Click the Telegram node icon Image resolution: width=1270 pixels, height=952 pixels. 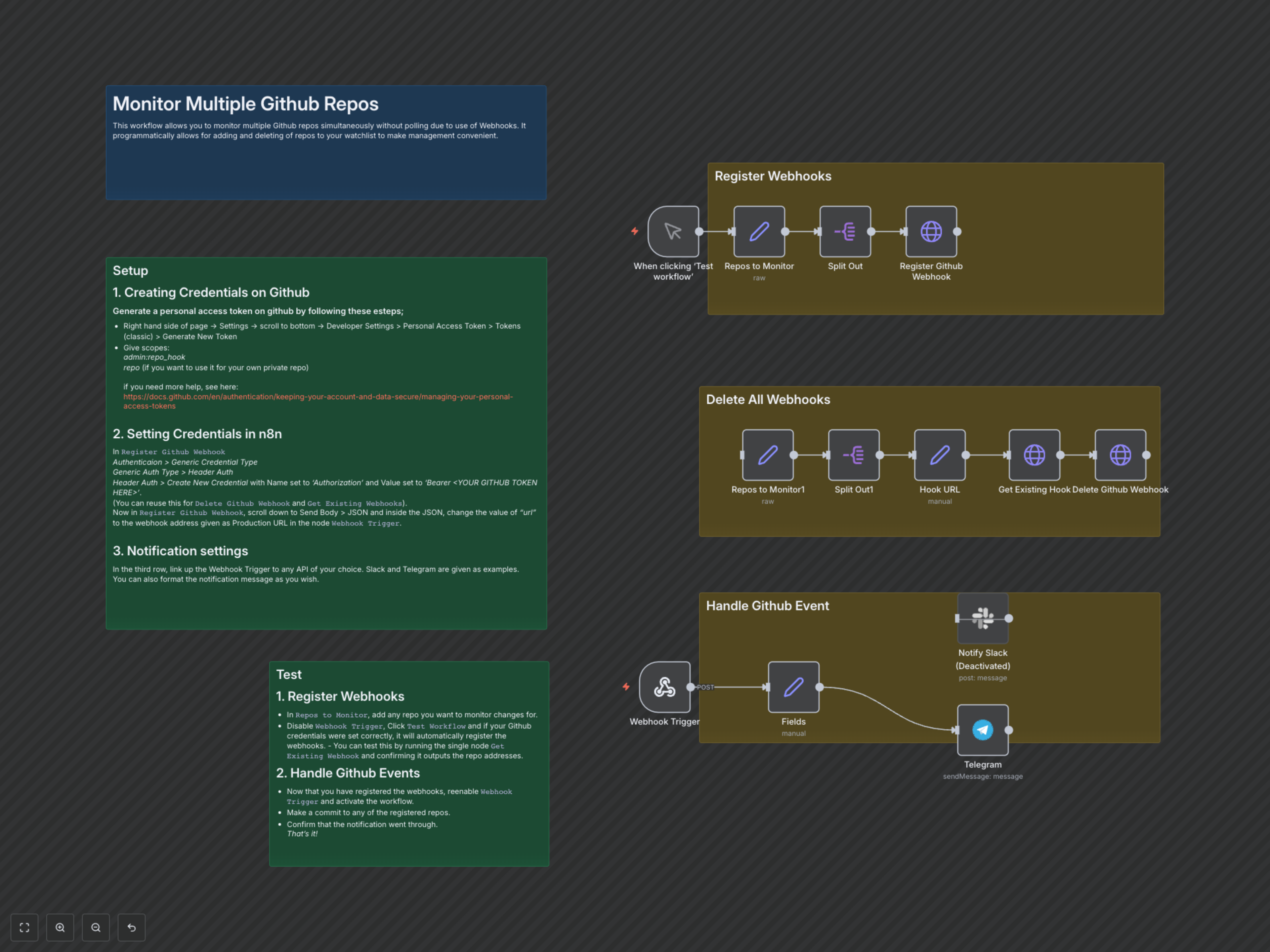tap(982, 730)
